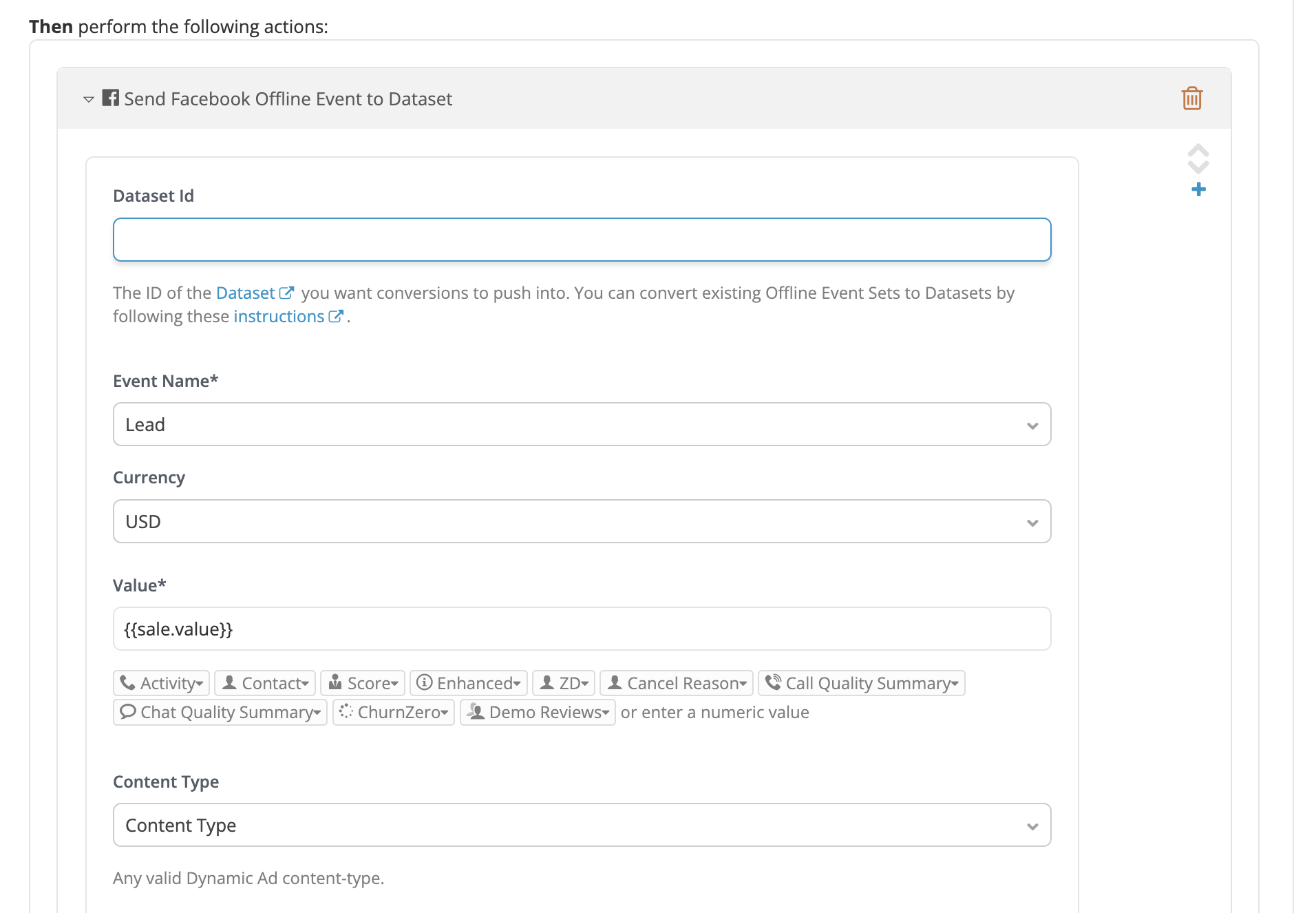Click the Facebook logo icon in header
This screenshot has height=913, width=1316.
(x=111, y=98)
